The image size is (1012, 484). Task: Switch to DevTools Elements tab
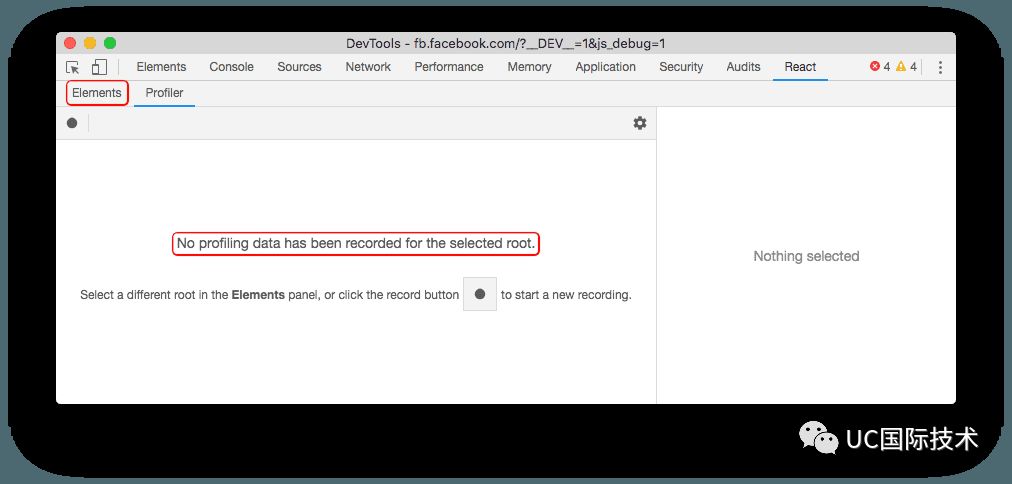coord(161,66)
